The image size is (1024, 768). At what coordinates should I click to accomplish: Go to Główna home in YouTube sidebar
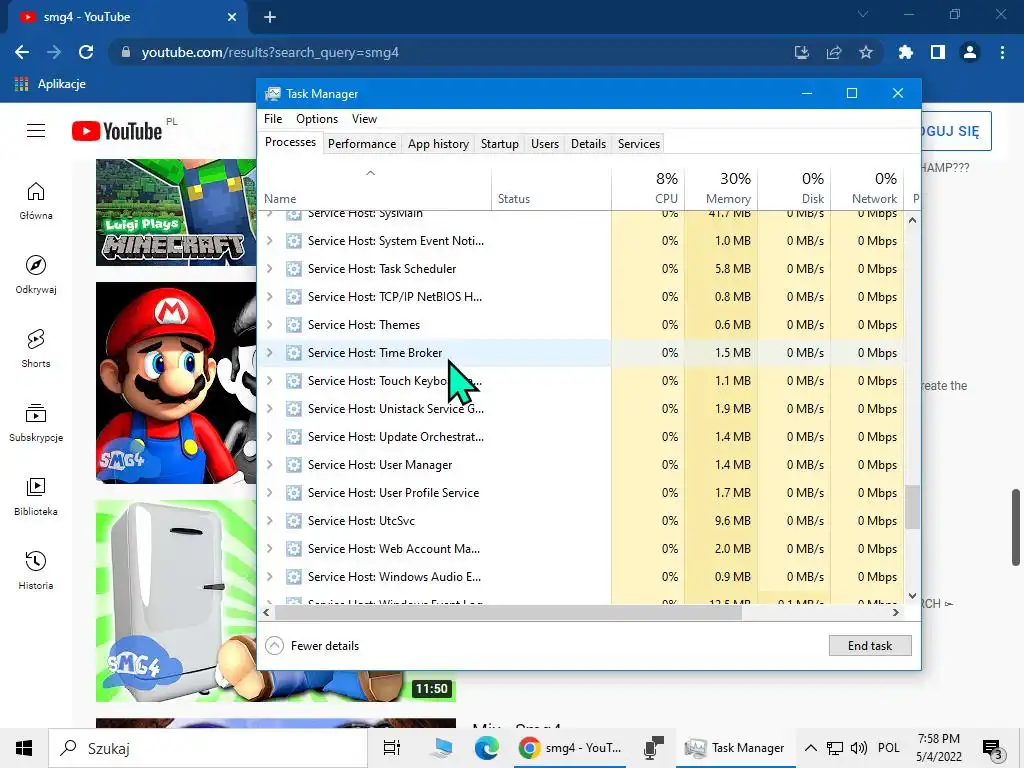(36, 201)
